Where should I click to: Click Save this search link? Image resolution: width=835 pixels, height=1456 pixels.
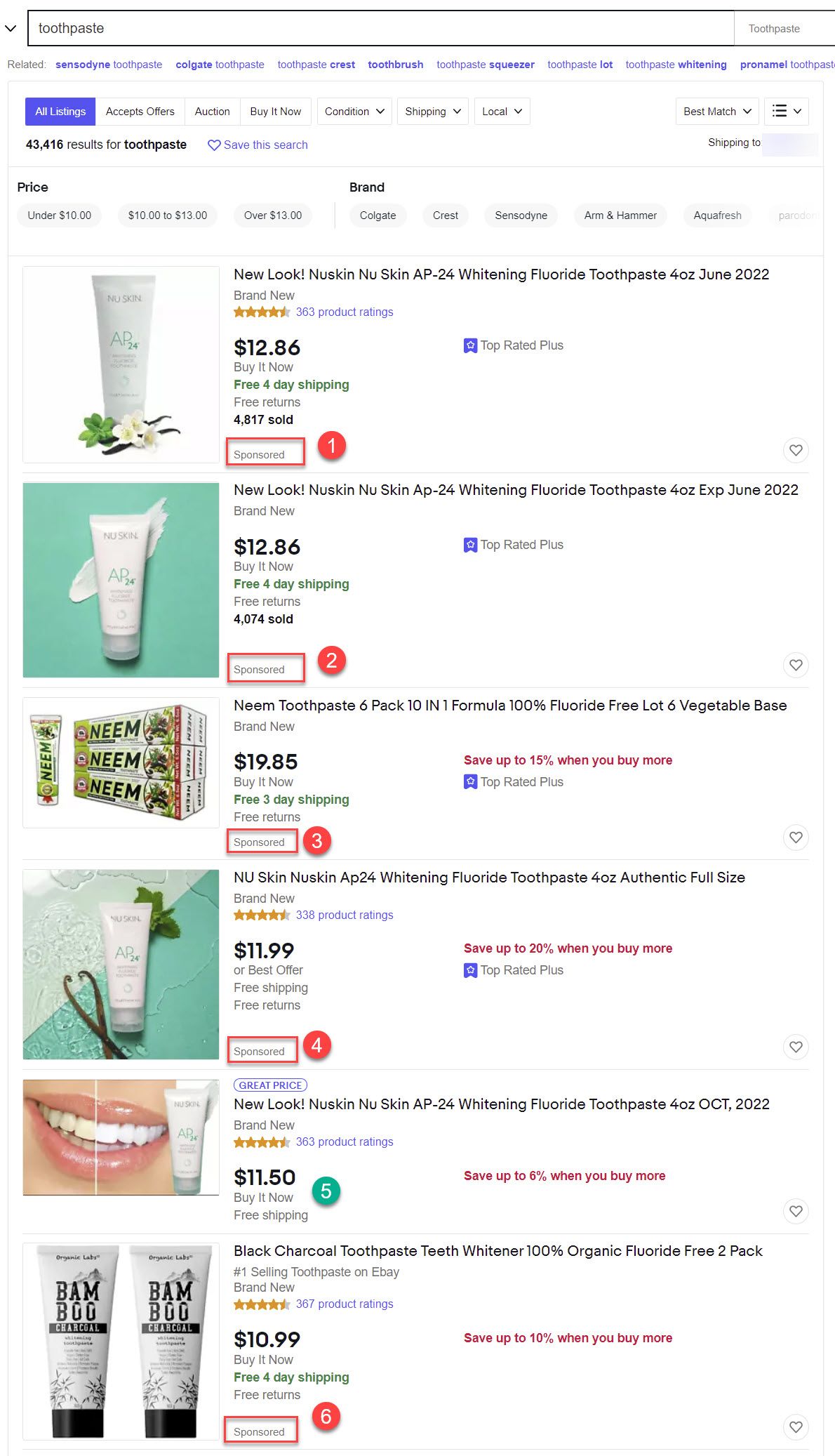tap(258, 145)
